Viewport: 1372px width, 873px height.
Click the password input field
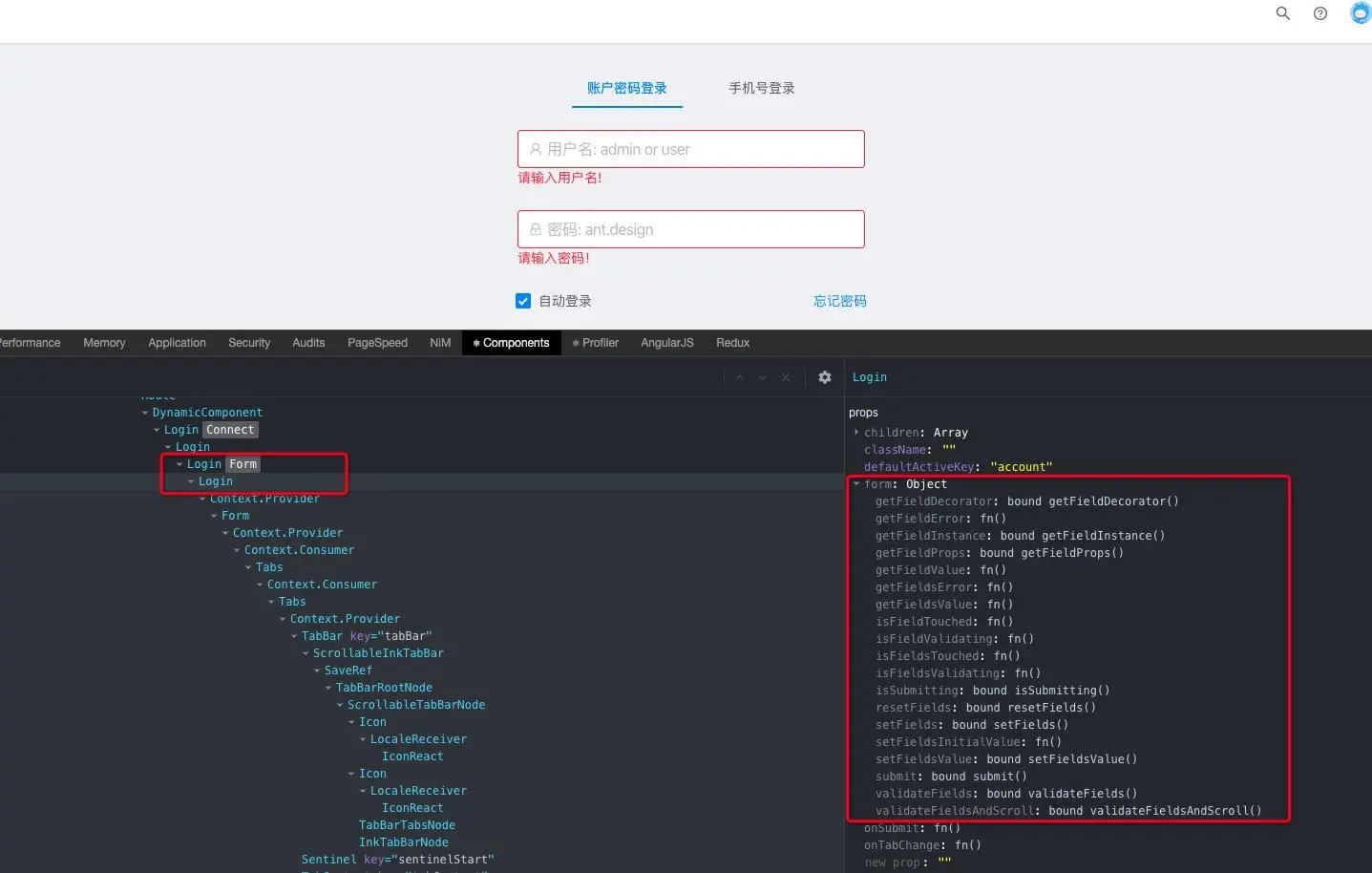pos(691,229)
